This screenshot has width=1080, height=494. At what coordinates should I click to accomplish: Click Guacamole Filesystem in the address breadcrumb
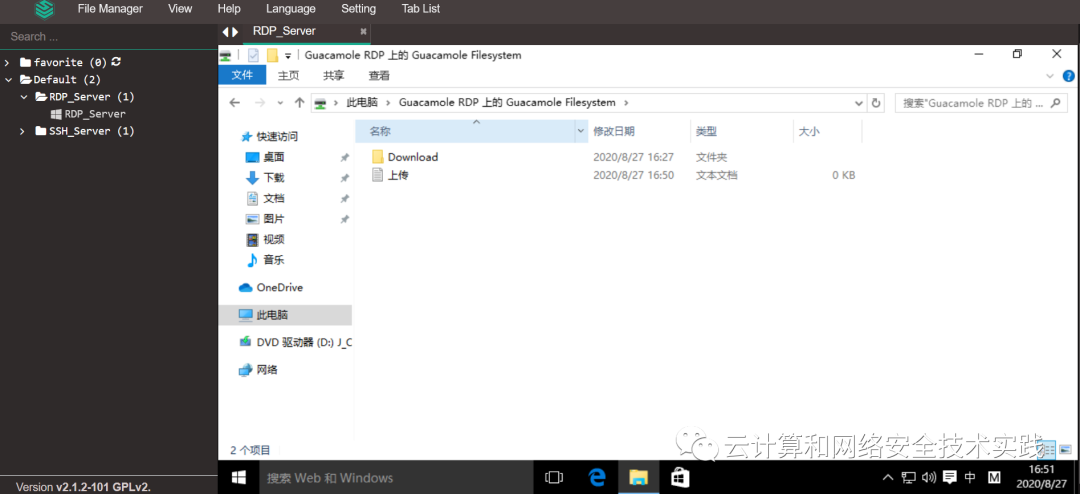[507, 103]
